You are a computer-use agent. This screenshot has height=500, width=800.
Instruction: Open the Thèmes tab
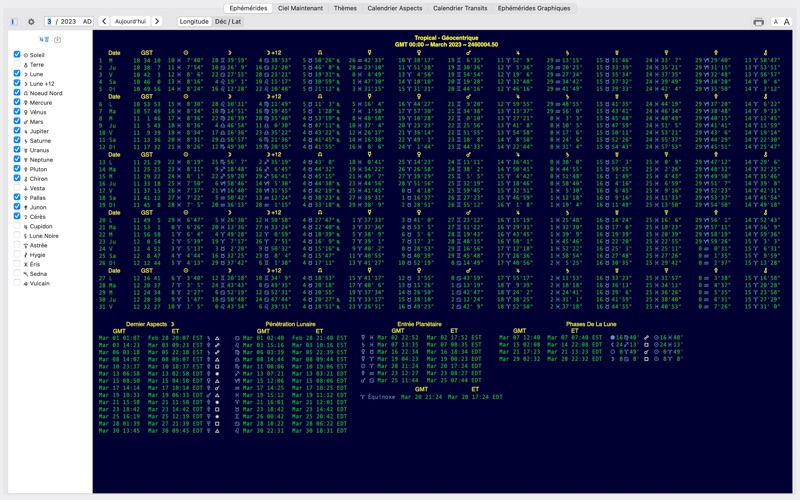(345, 8)
